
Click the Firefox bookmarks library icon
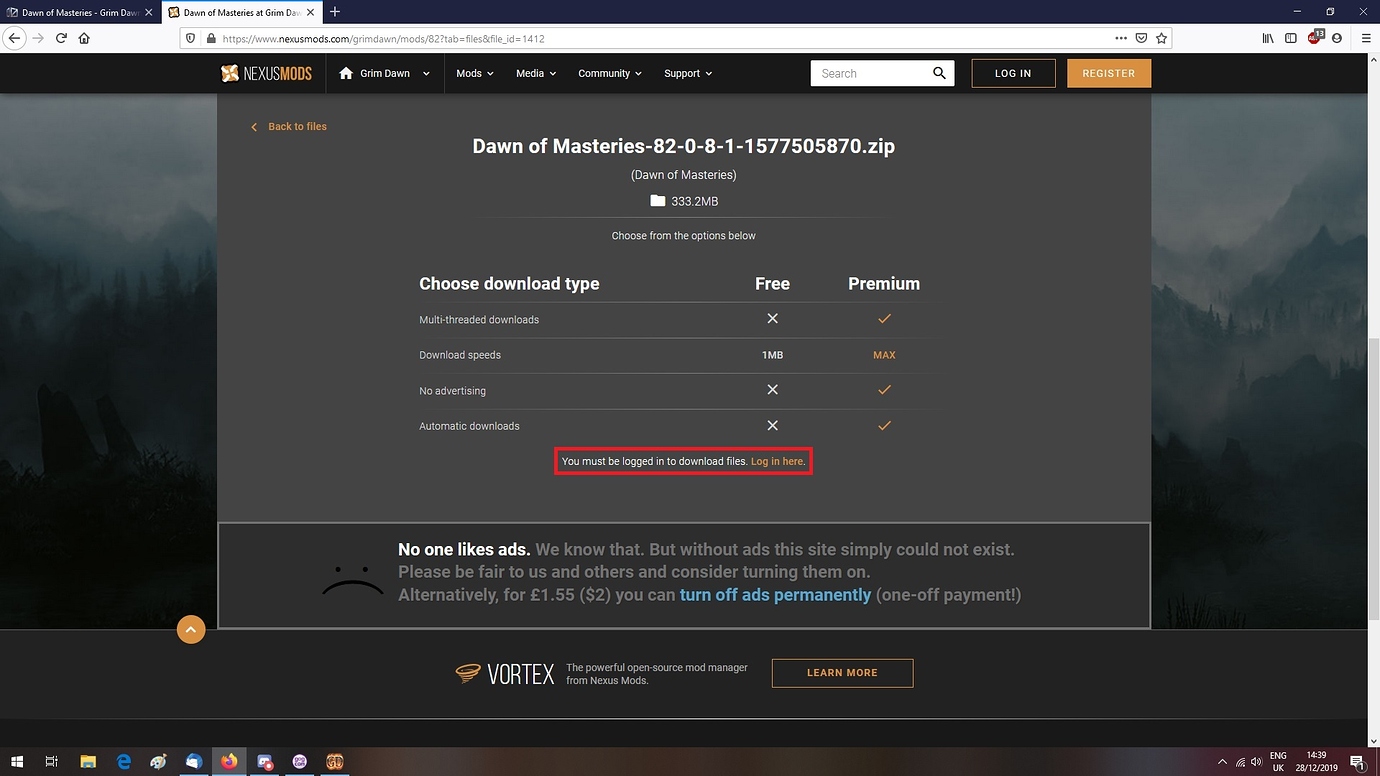(1267, 38)
